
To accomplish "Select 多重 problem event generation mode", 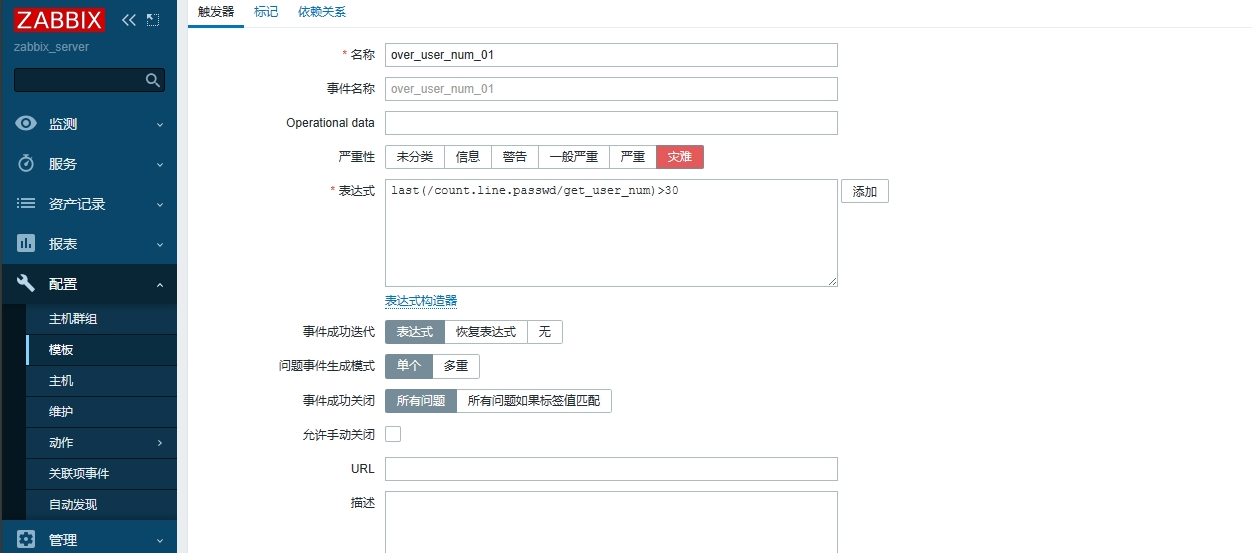I will (456, 366).
